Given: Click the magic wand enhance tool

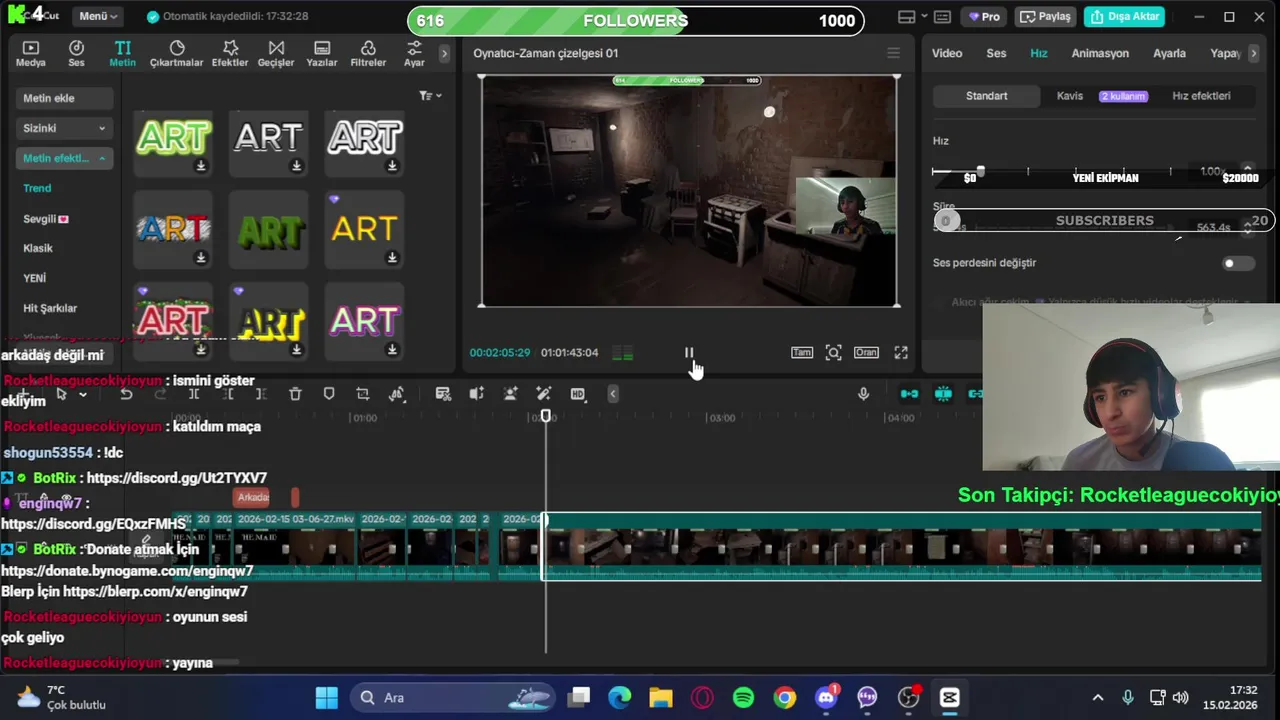Looking at the screenshot, I should pyautogui.click(x=544, y=394).
